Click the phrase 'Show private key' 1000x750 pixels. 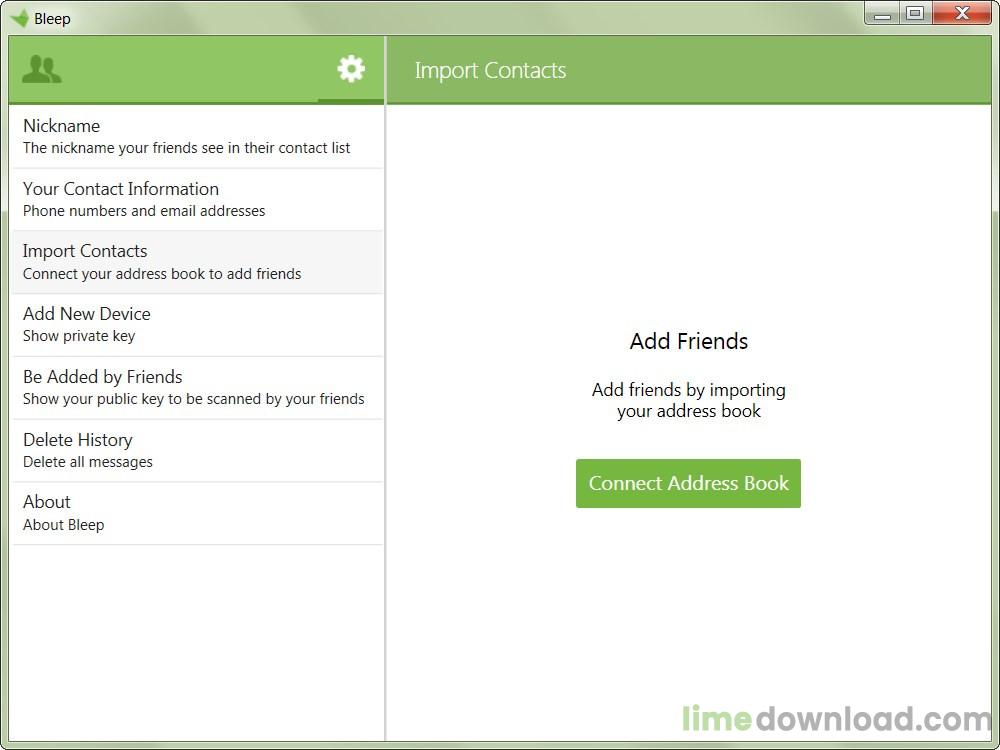[79, 336]
